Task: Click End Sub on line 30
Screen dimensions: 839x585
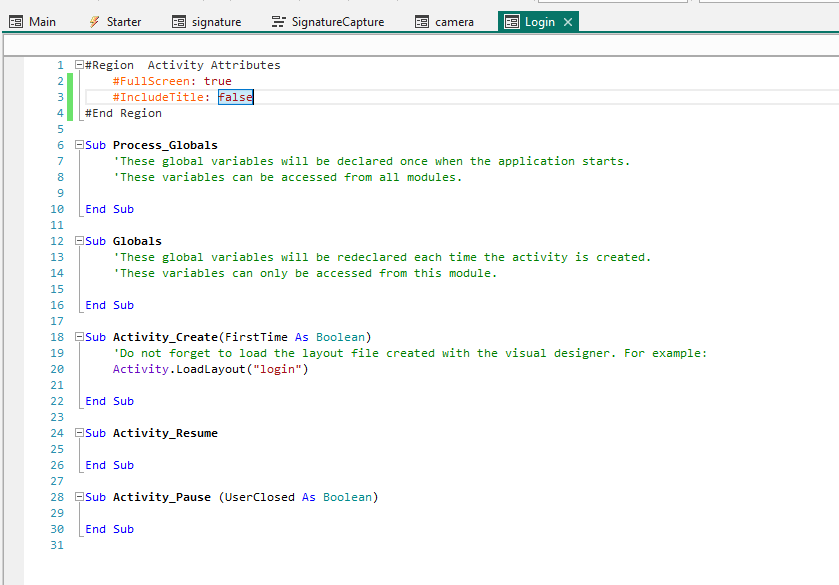Action: tap(110, 529)
